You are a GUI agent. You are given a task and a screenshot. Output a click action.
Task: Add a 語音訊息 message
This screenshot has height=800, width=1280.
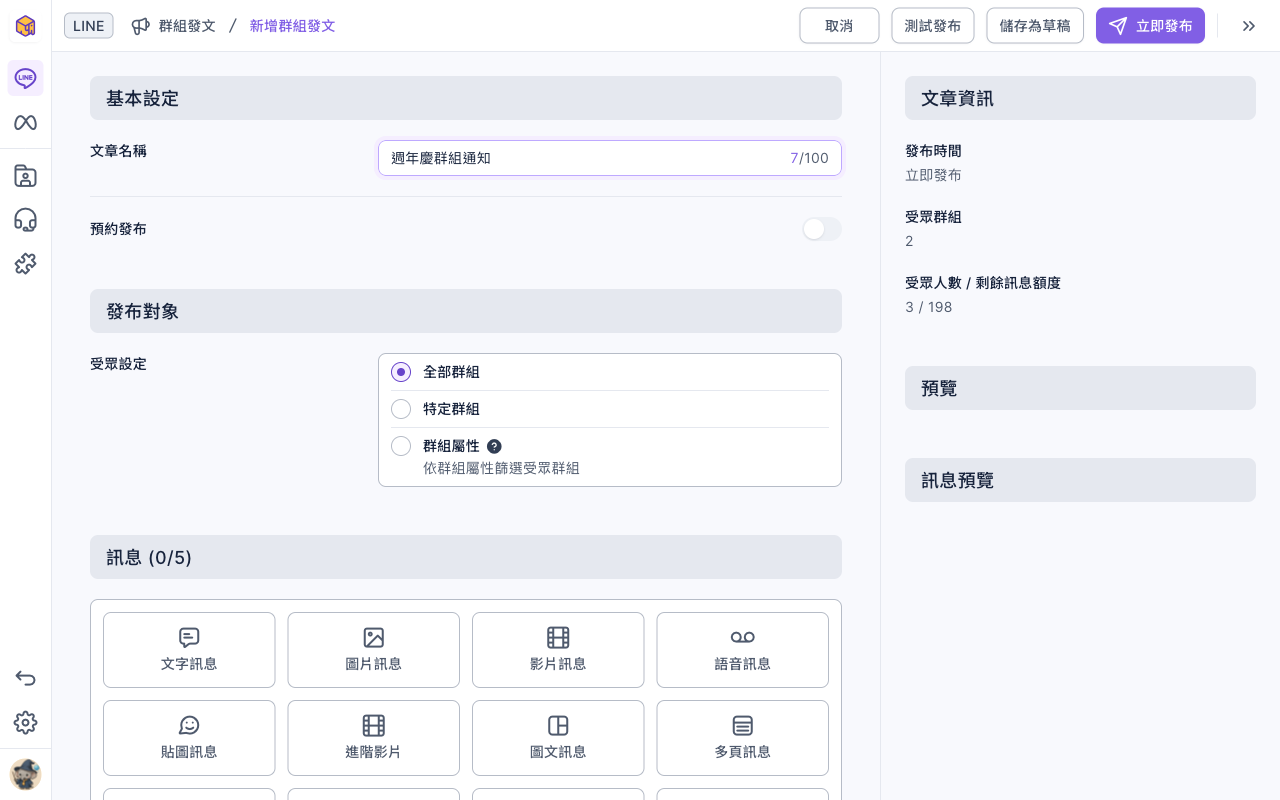(x=742, y=650)
